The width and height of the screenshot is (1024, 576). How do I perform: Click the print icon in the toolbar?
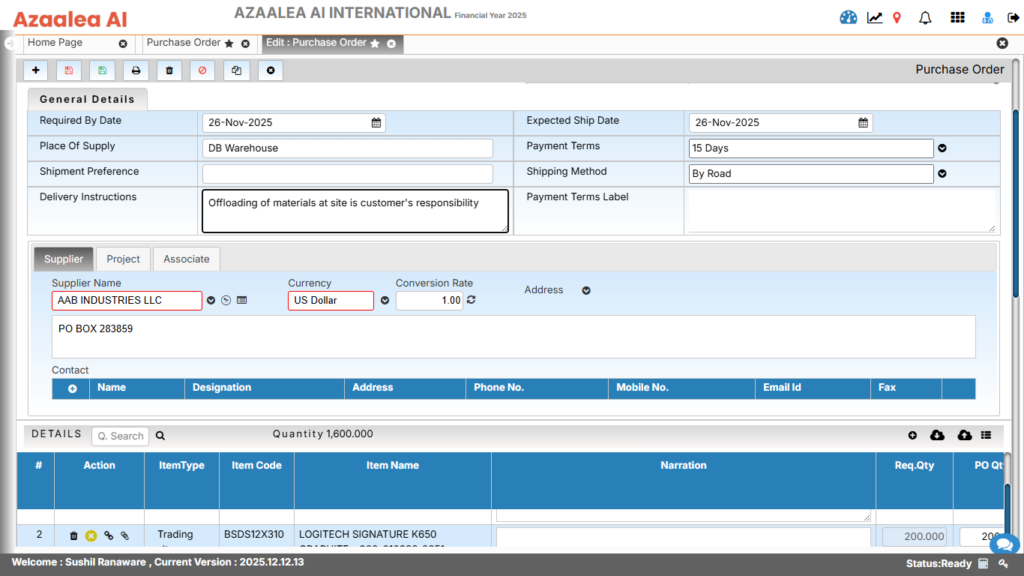click(134, 70)
